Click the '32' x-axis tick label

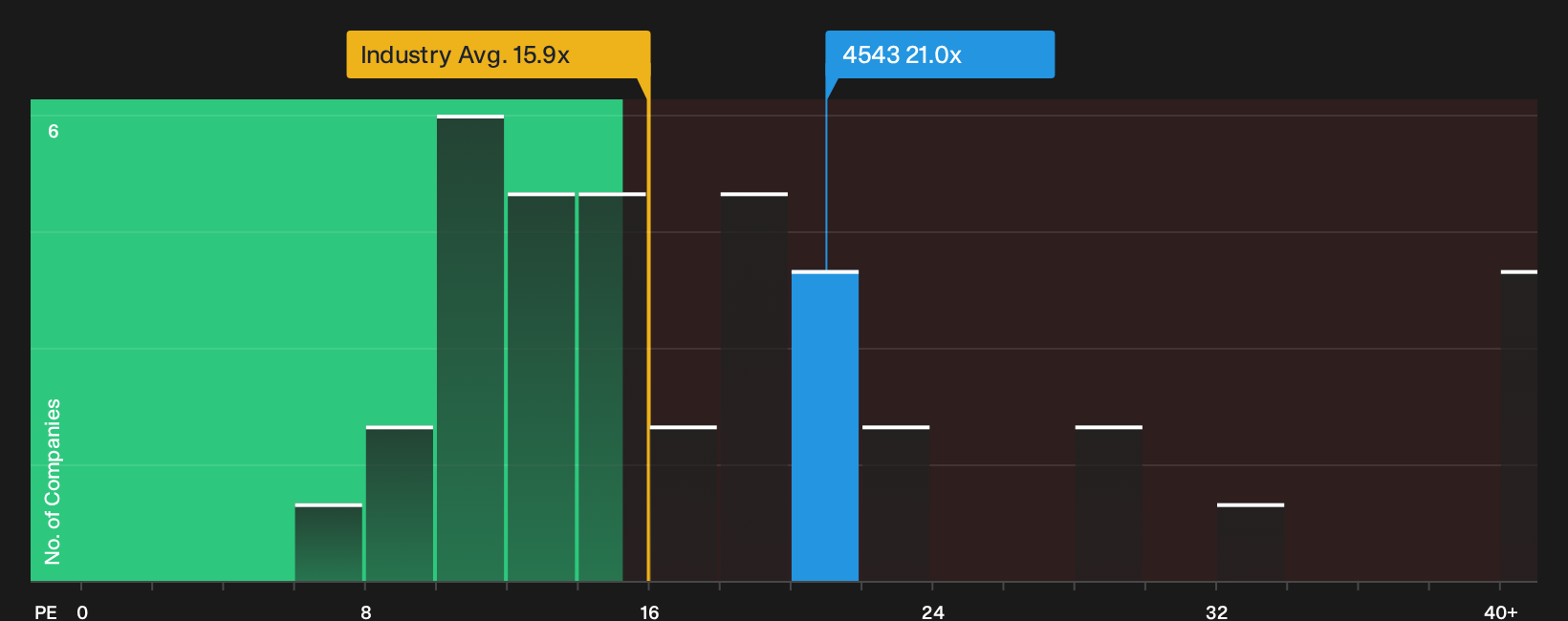point(1216,611)
